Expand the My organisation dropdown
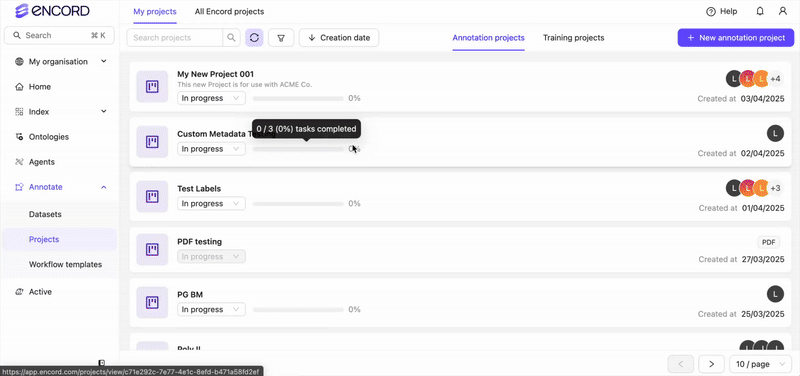The width and height of the screenshot is (800, 376). click(x=104, y=61)
